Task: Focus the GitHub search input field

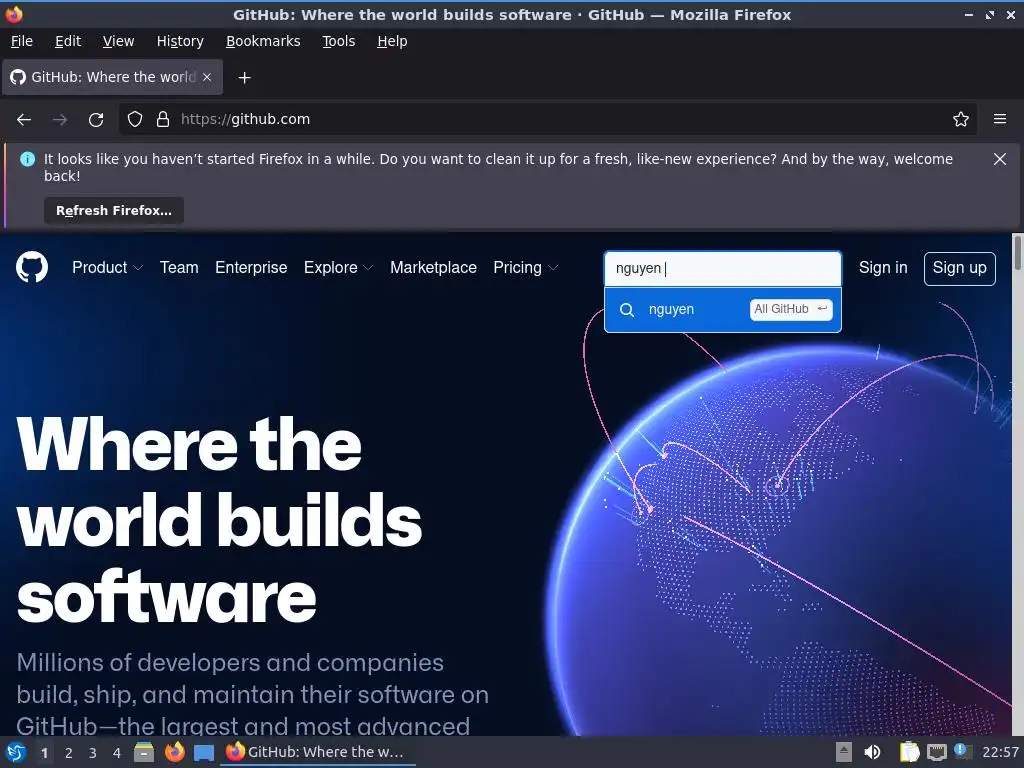Action: pyautogui.click(x=722, y=268)
